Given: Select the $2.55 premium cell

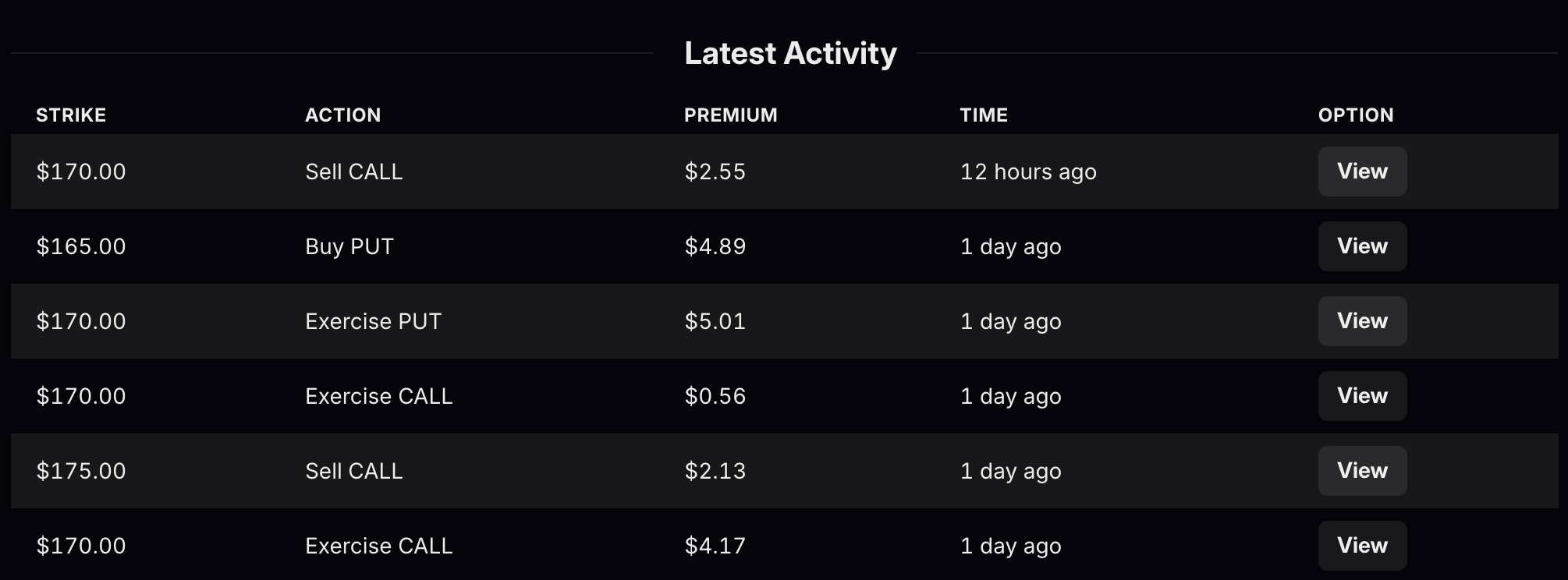Looking at the screenshot, I should 715,172.
